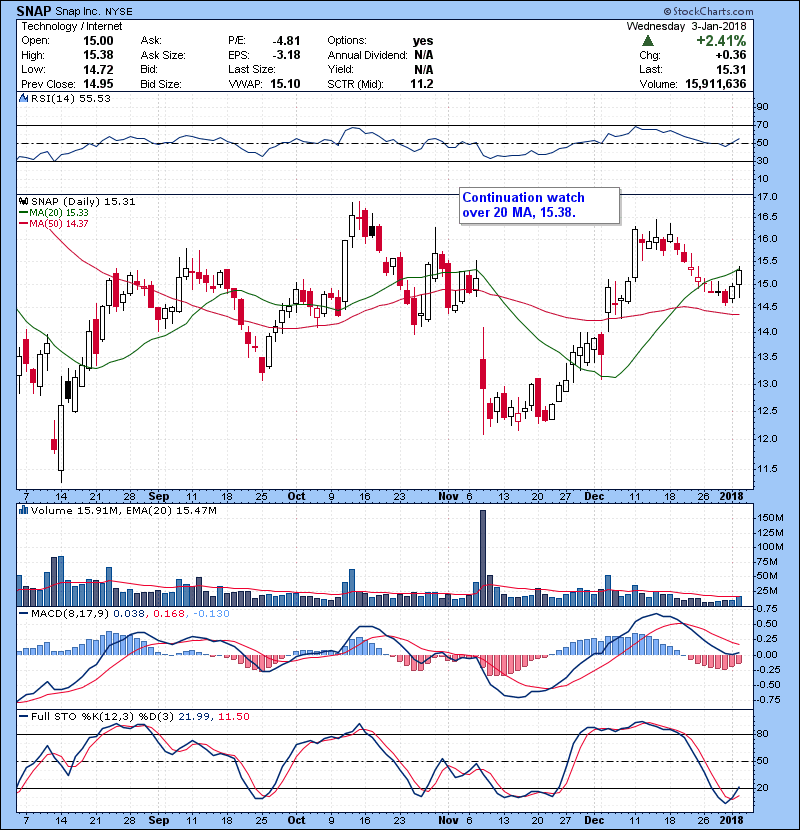The width and height of the screenshot is (800, 830).
Task: Click the 2018 label on price chart axis
Action: (x=731, y=497)
